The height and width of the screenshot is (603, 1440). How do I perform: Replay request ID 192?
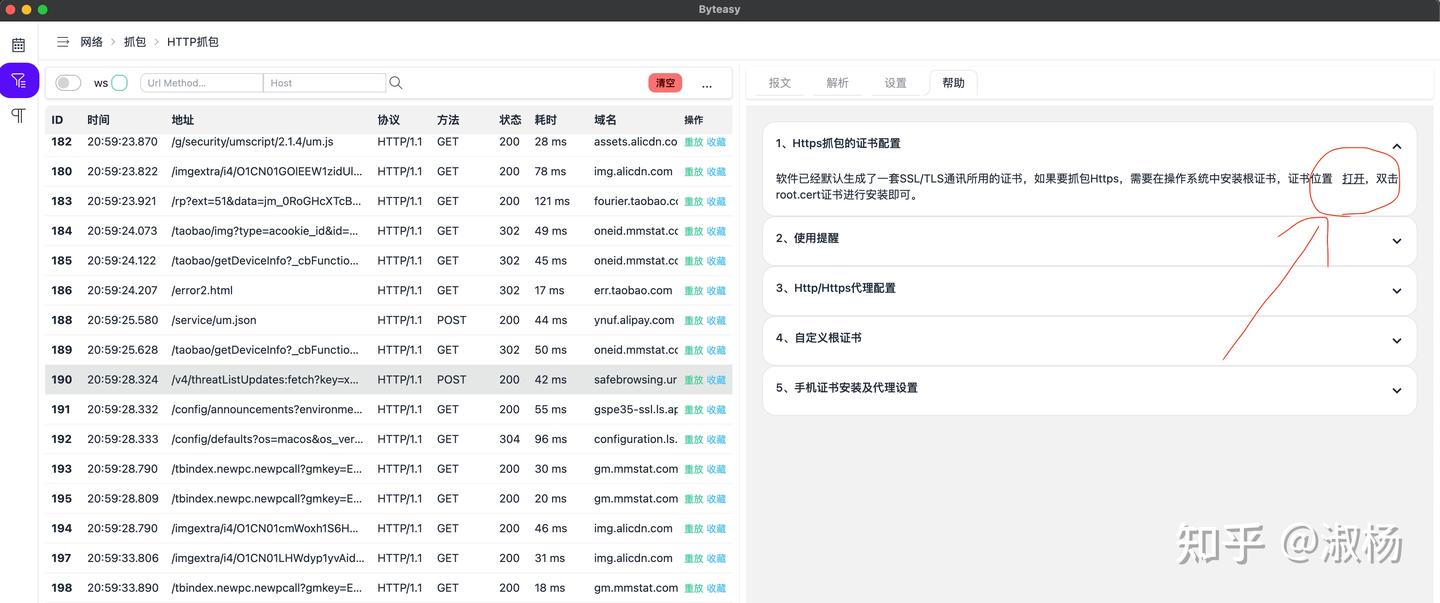[x=693, y=440]
